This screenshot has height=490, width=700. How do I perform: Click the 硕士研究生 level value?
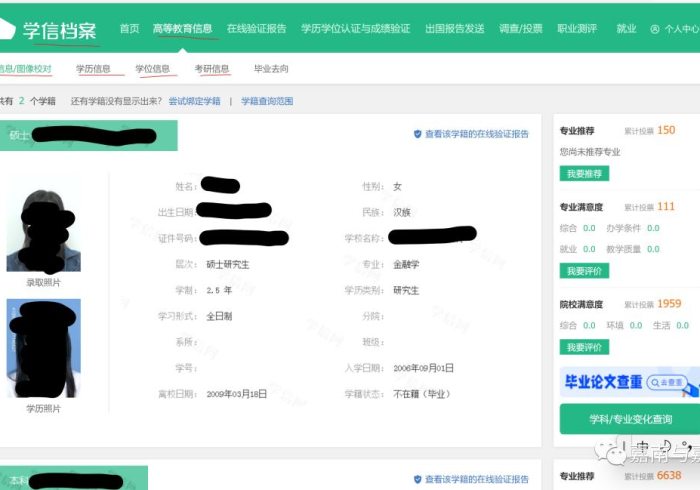(228, 264)
